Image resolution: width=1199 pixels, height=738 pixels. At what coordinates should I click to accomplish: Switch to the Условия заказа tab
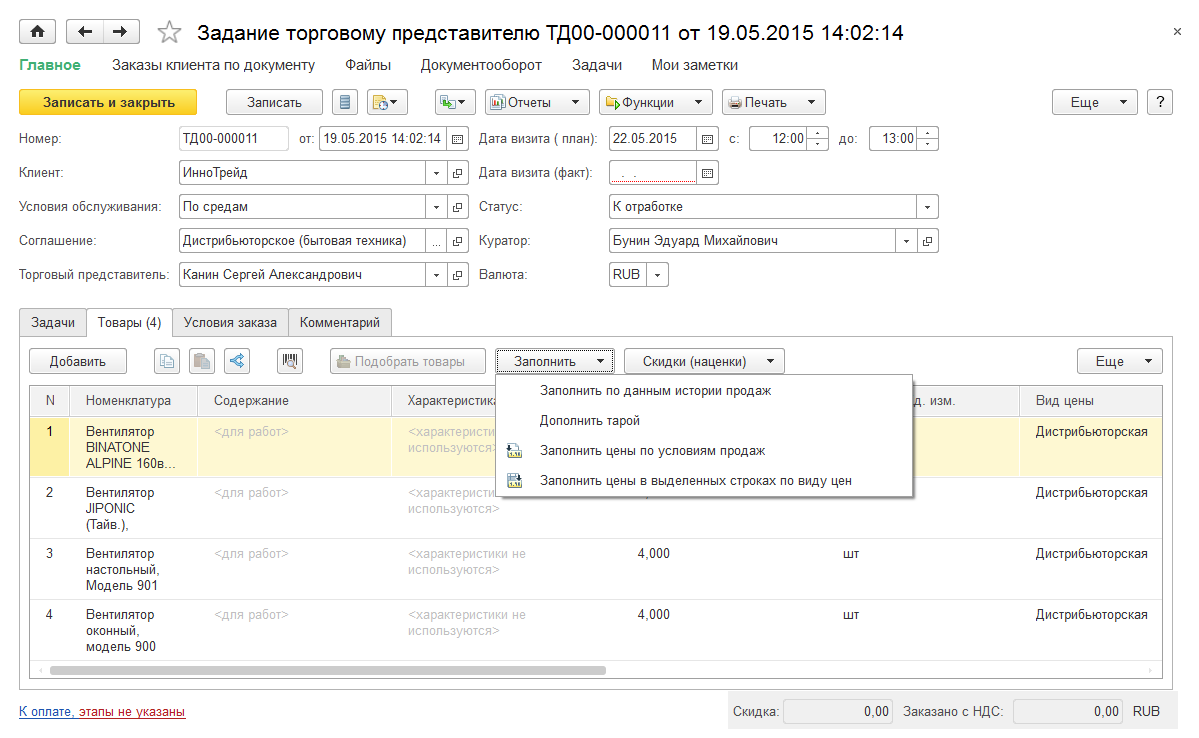coord(230,323)
